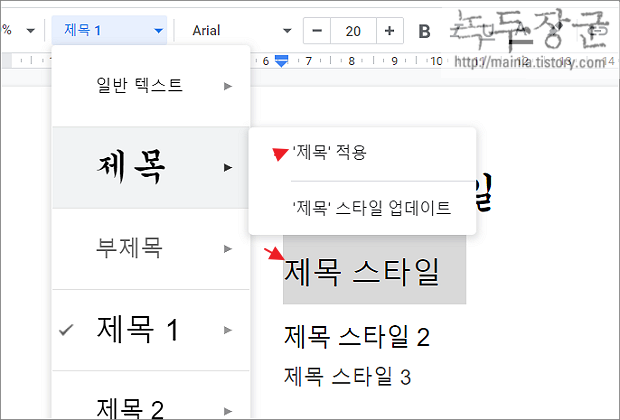Select the 제목 style option
Screen dimensions: 620x420
point(151,167)
